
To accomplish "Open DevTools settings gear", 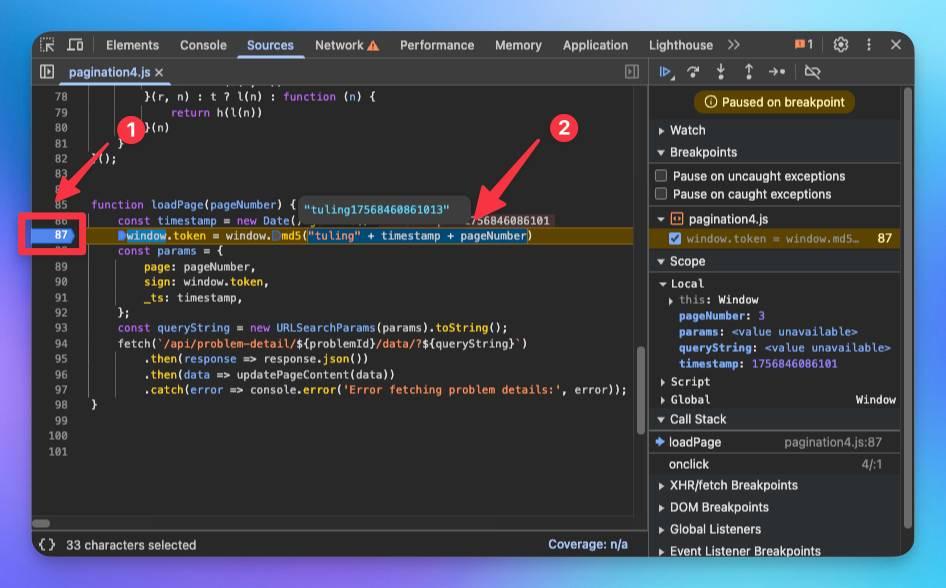I will point(840,45).
